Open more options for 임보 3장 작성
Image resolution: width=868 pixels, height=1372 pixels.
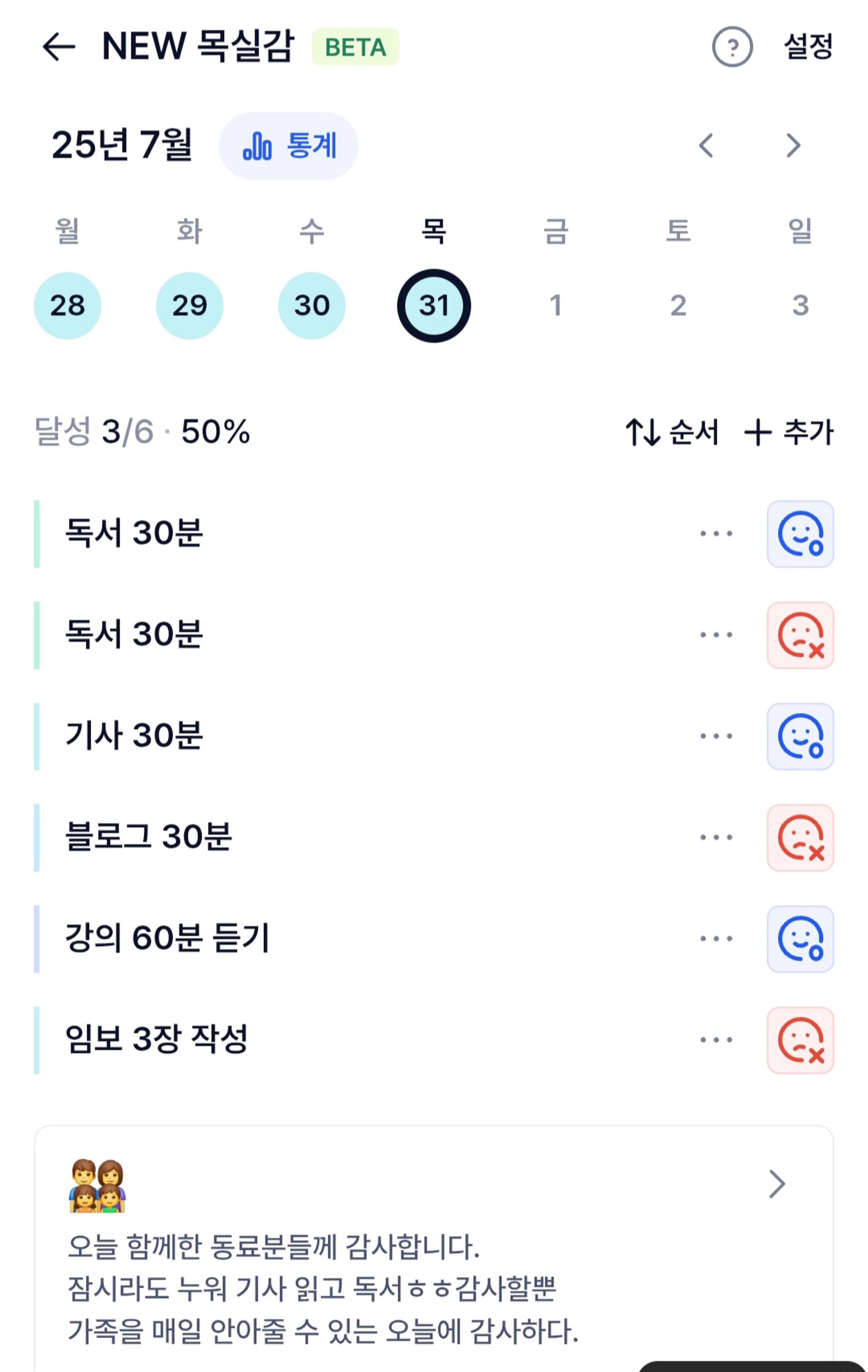(x=716, y=1040)
